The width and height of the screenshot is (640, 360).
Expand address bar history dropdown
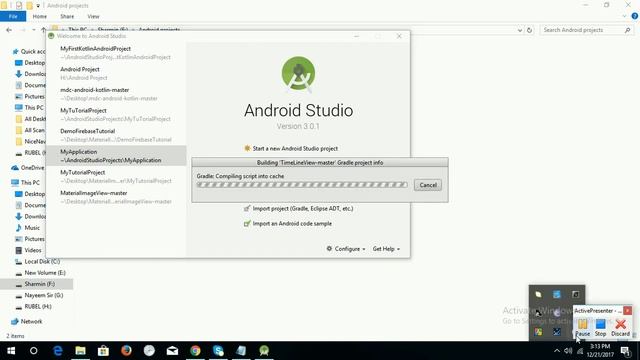520,30
